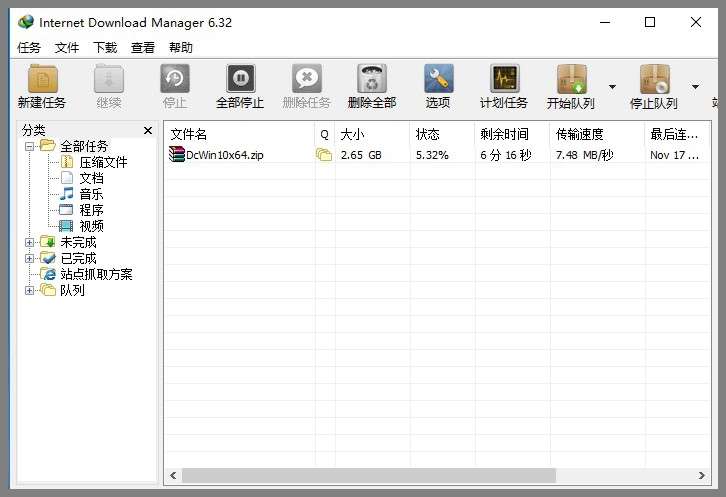This screenshot has width=726, height=497.
Task: Click the 继续 resume icon
Action: (109, 79)
